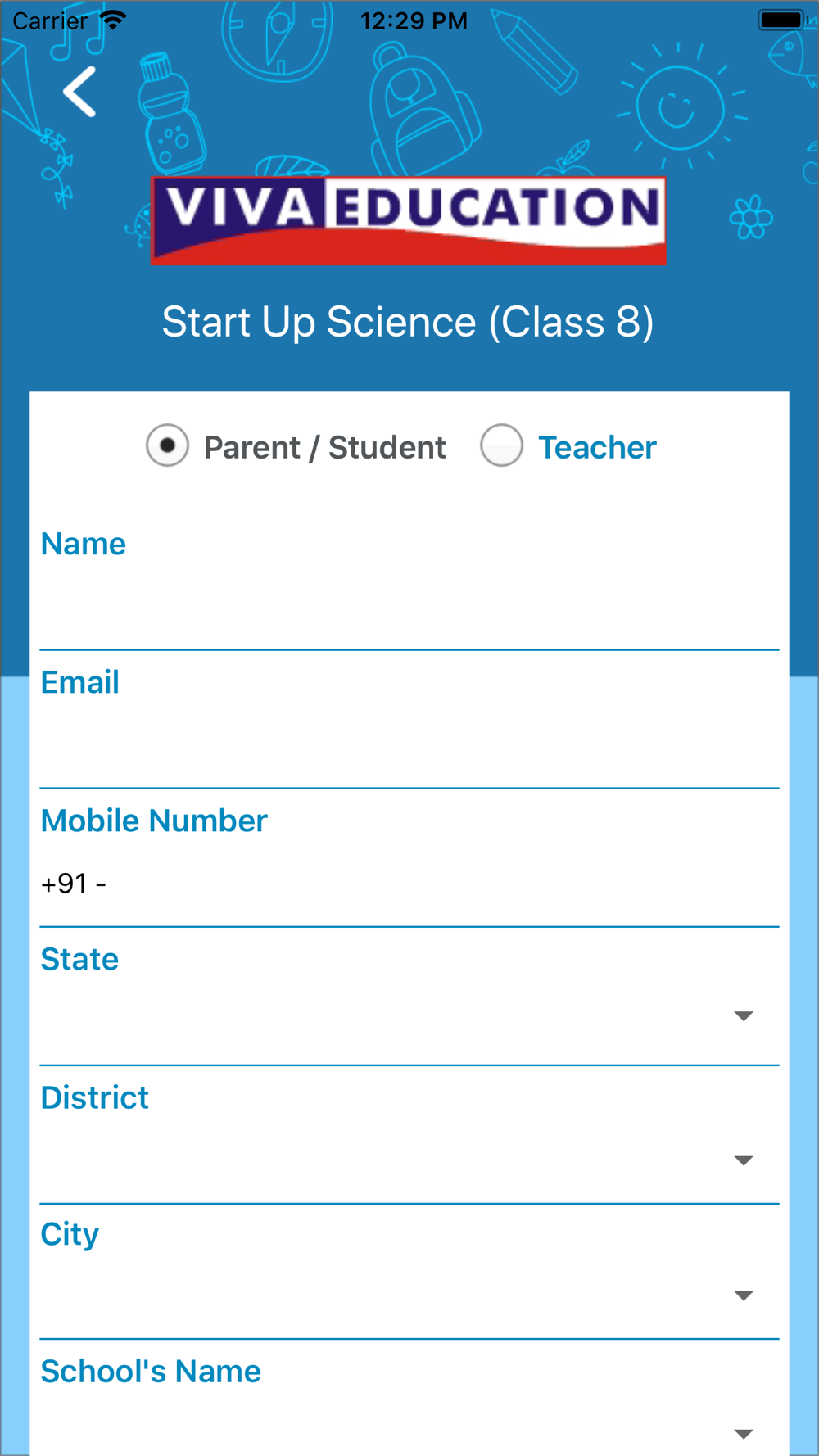Open the State dropdown
819x1456 pixels.
[x=409, y=1016]
